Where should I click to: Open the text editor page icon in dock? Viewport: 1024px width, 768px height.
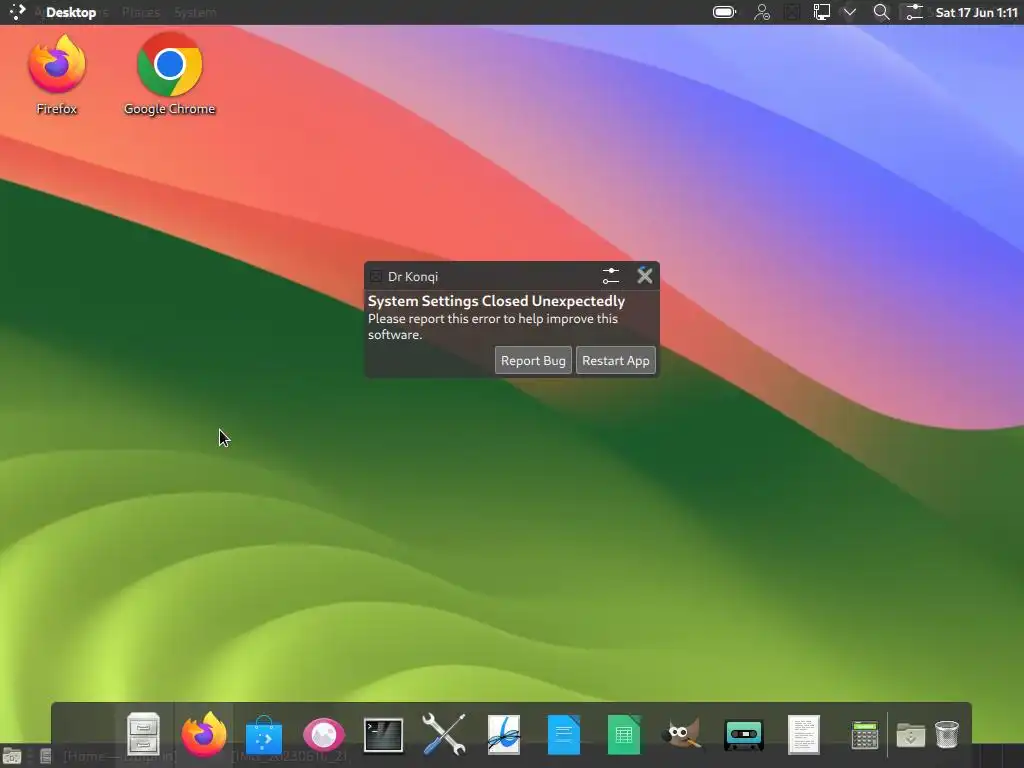click(x=803, y=735)
